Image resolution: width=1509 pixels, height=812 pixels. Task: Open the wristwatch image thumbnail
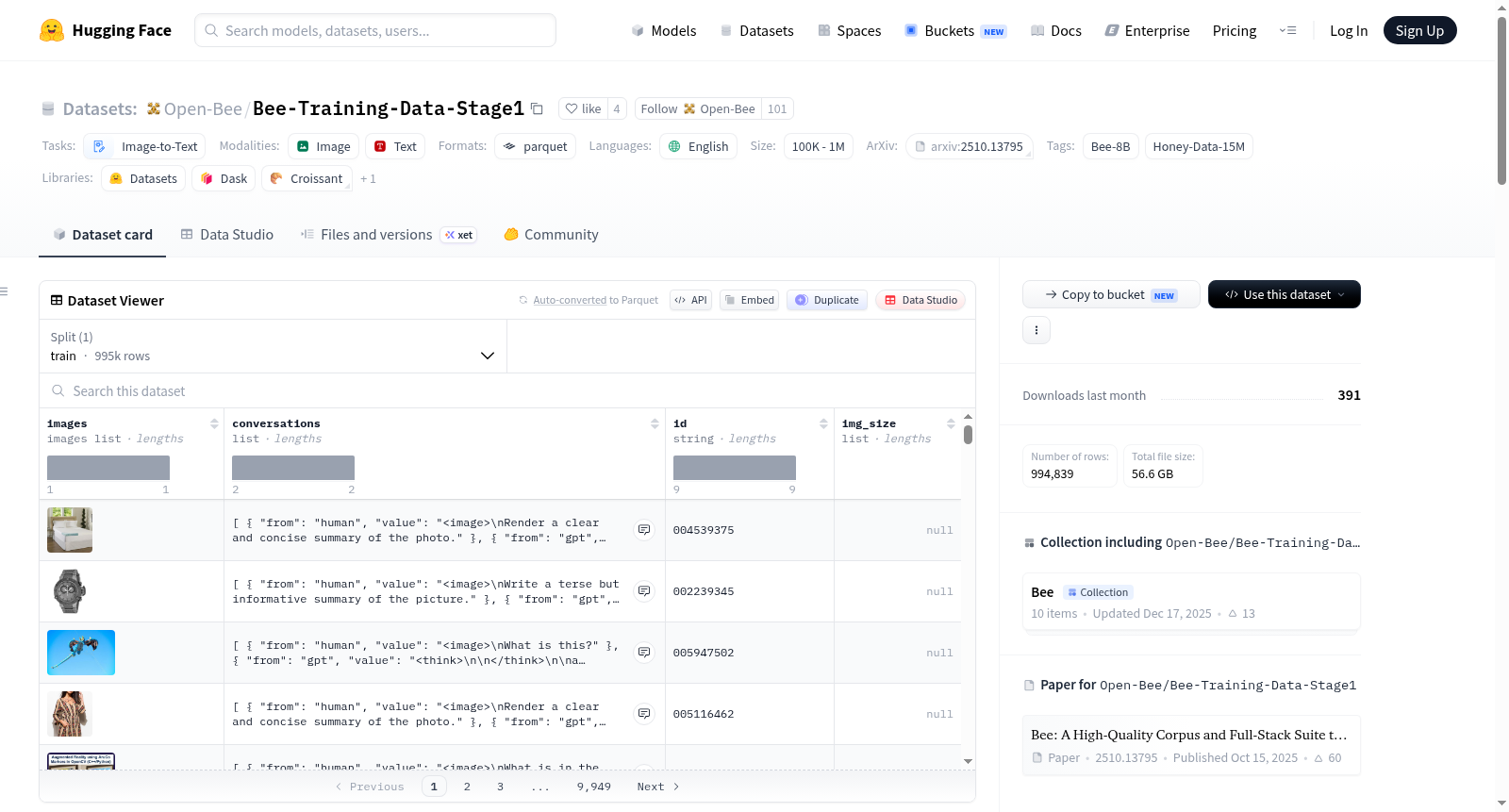click(x=70, y=591)
